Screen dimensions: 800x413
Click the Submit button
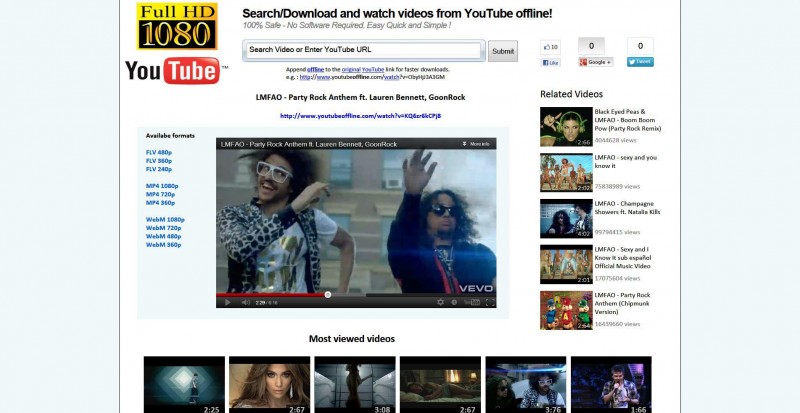pos(503,51)
